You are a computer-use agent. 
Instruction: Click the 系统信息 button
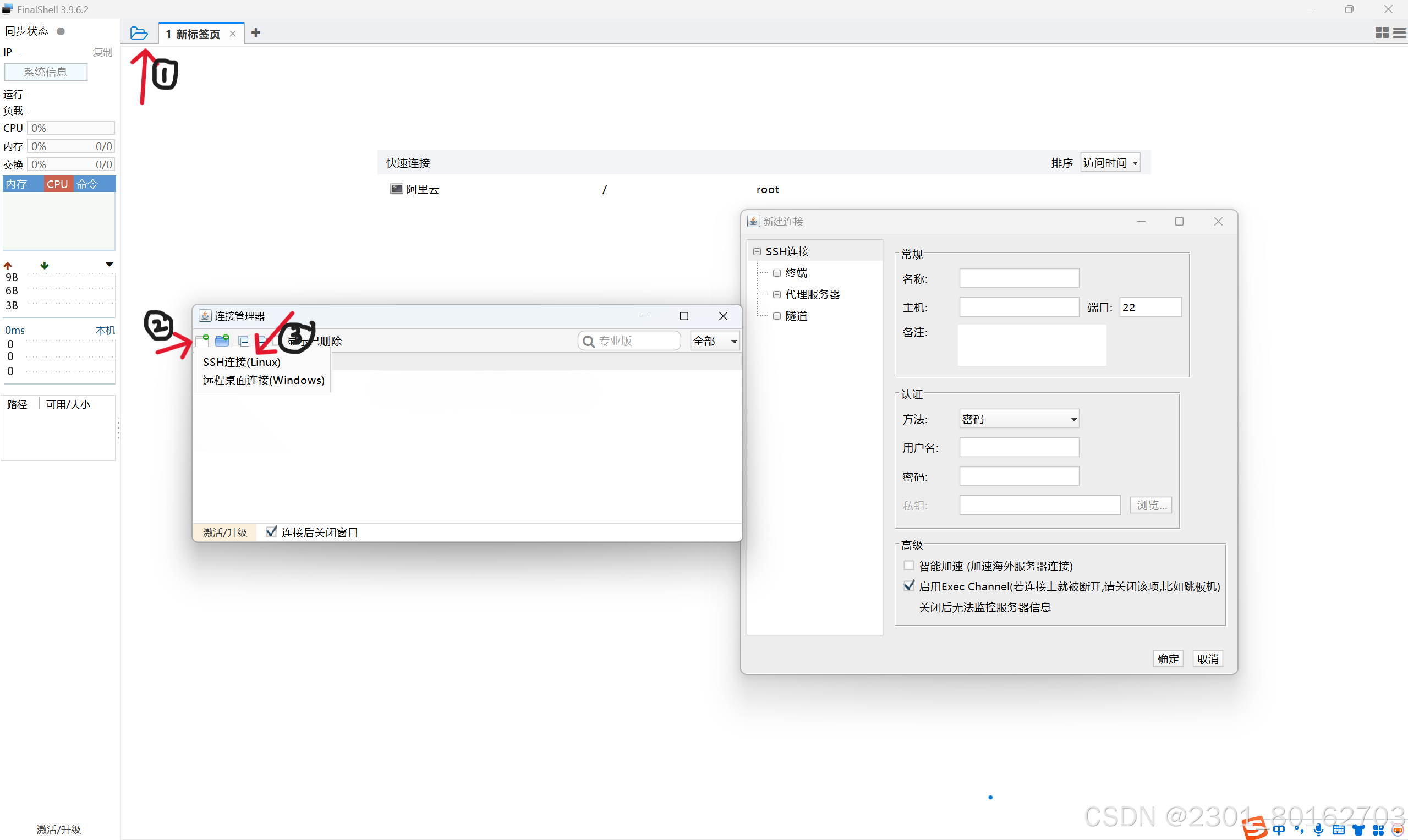point(45,72)
